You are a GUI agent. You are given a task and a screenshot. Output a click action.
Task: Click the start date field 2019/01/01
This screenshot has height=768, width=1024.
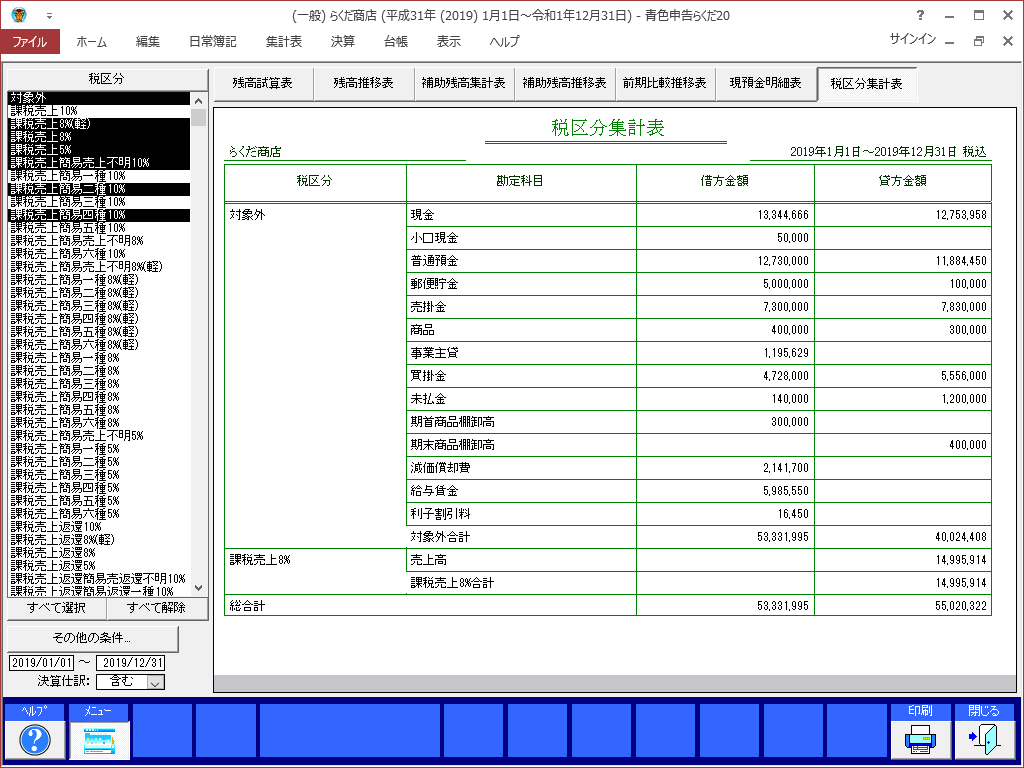(x=41, y=663)
